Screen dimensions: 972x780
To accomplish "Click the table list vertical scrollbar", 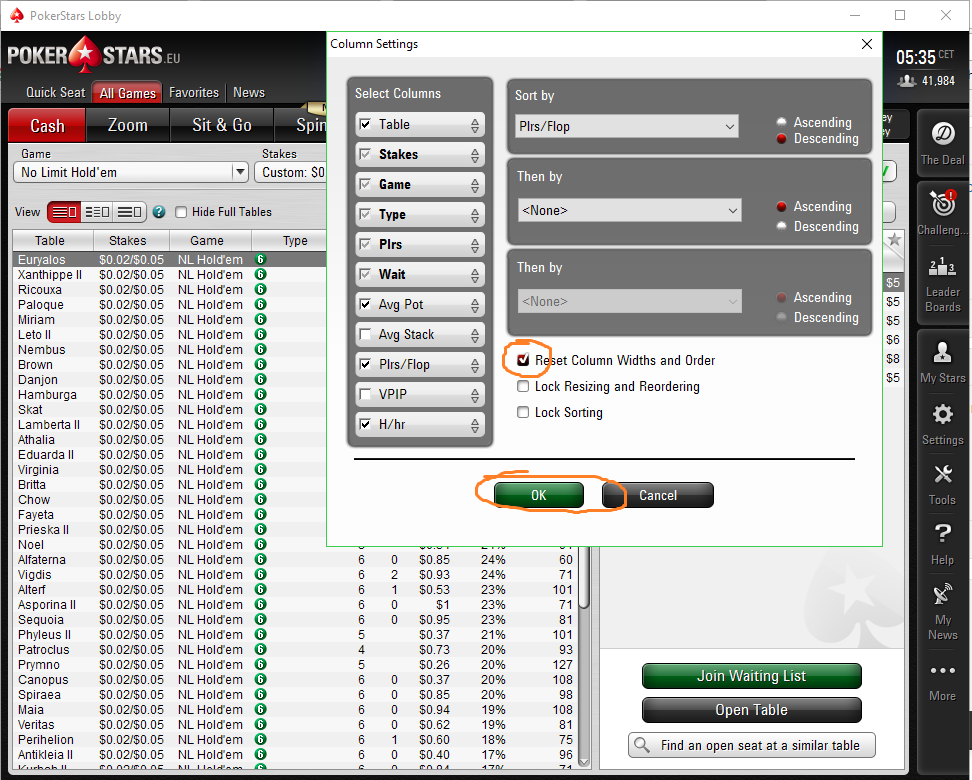I will [584, 656].
